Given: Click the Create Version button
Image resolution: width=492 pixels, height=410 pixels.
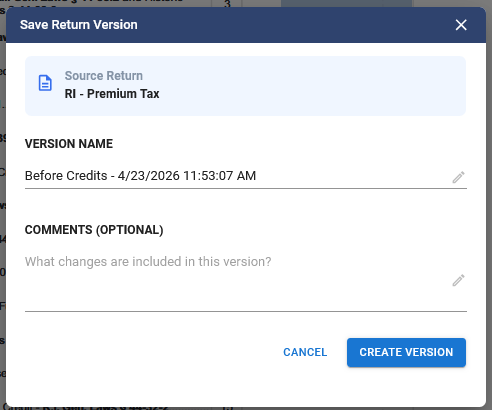Looking at the screenshot, I should tap(406, 352).
